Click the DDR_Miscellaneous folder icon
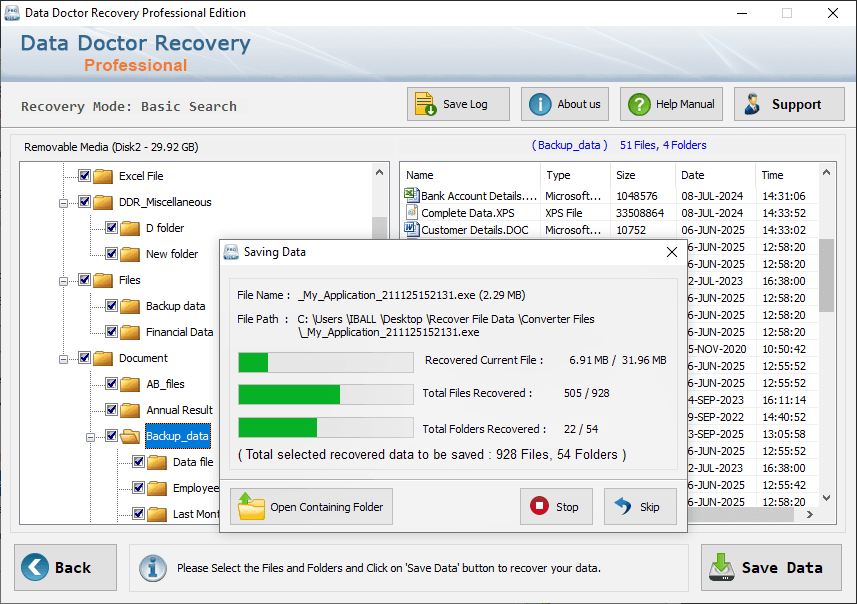Screen dimensions: 857x604 click(x=103, y=202)
